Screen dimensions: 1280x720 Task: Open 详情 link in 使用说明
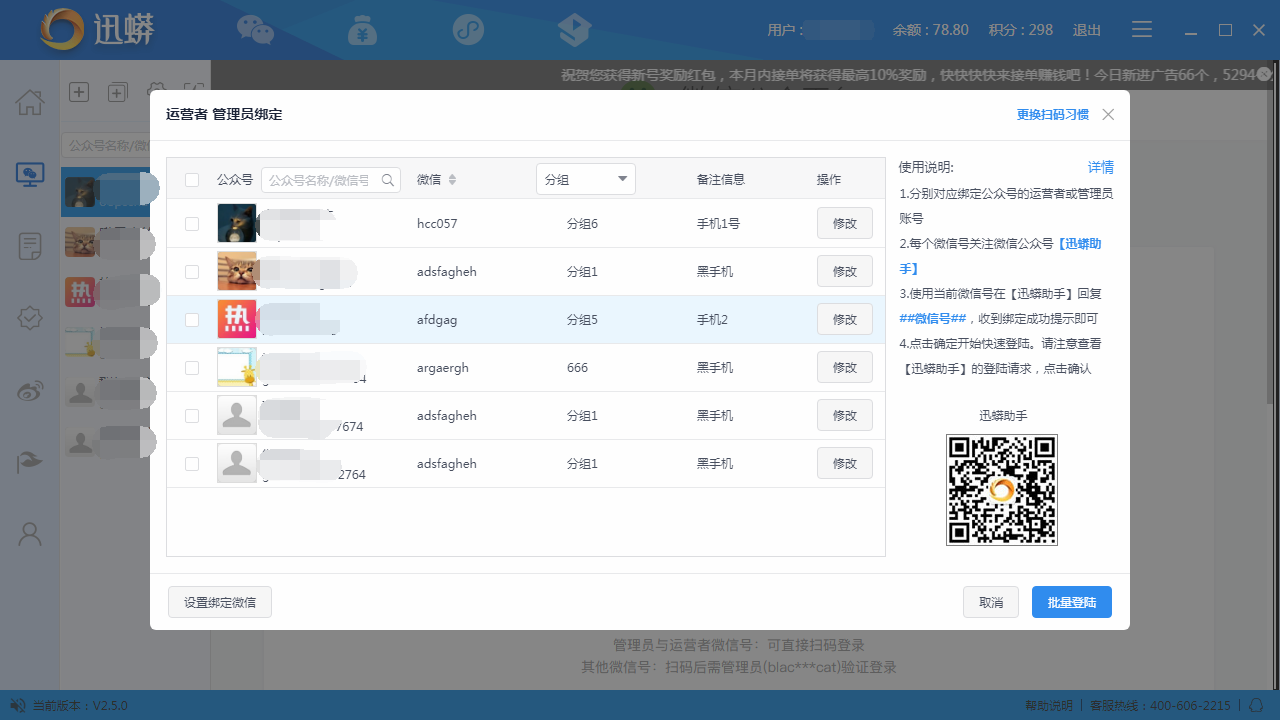[1100, 167]
